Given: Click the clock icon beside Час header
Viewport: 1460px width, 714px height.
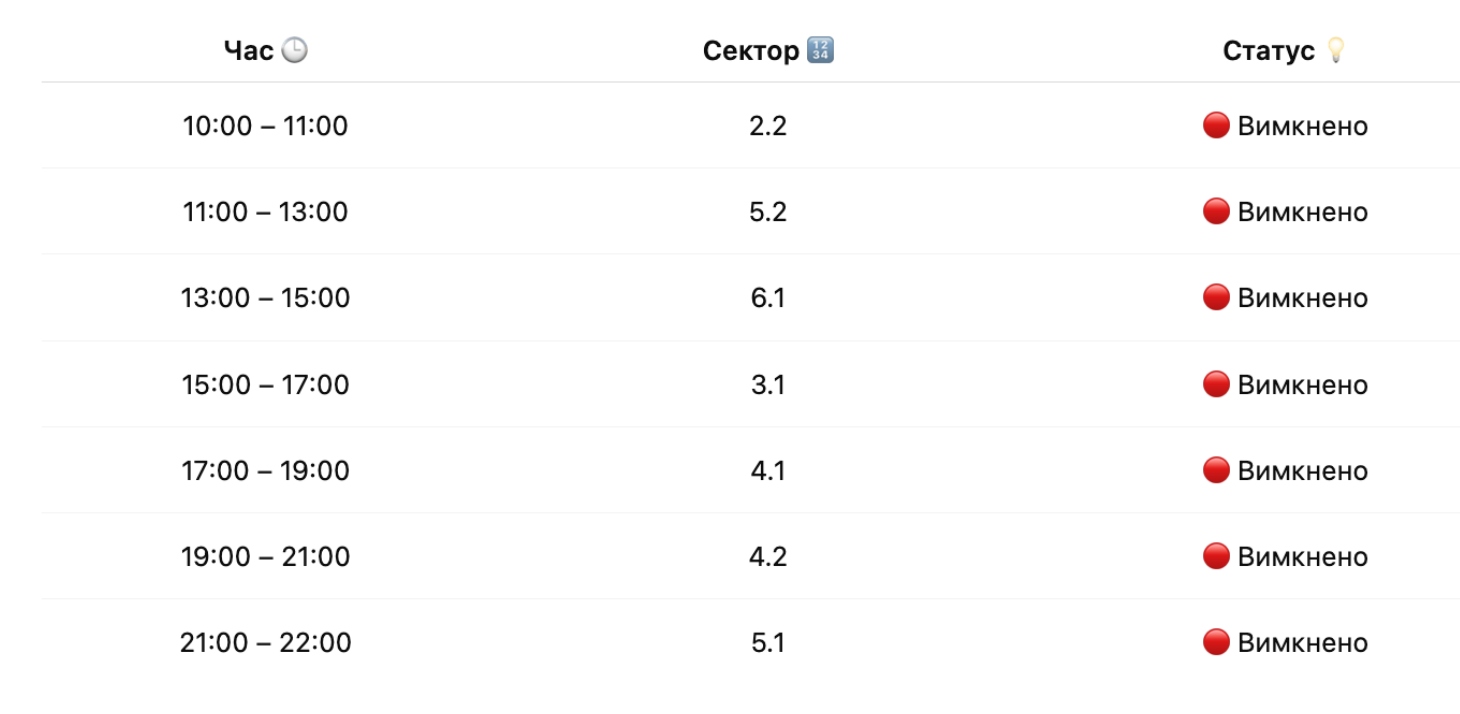Looking at the screenshot, I should [x=294, y=51].
